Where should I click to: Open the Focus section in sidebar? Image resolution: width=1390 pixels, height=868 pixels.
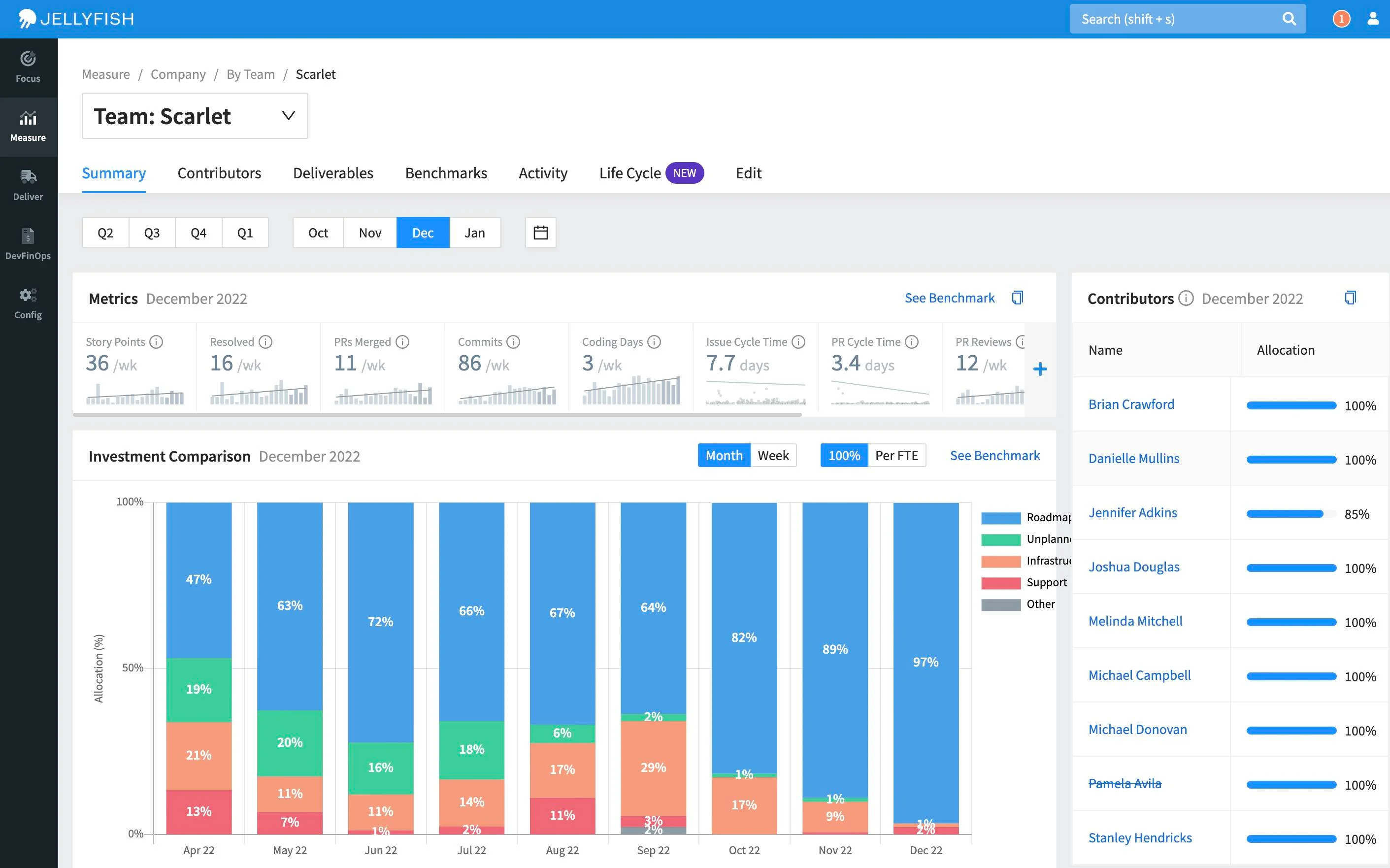point(28,67)
